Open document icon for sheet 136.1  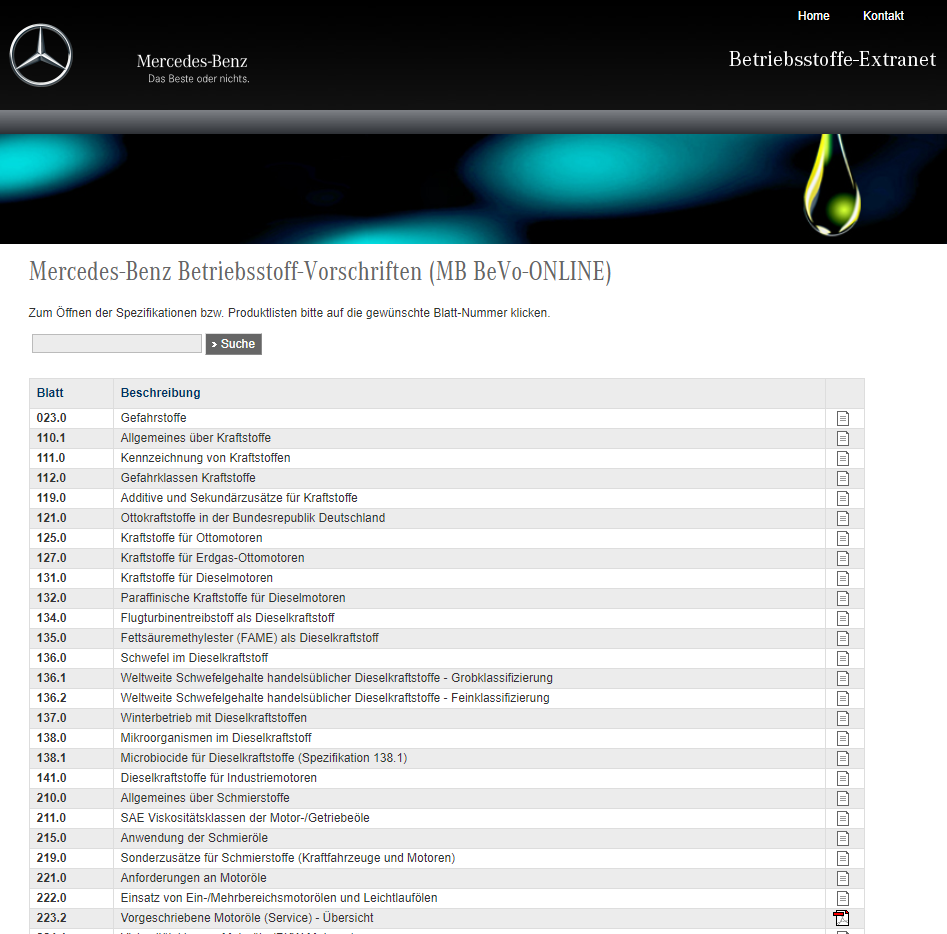843,678
